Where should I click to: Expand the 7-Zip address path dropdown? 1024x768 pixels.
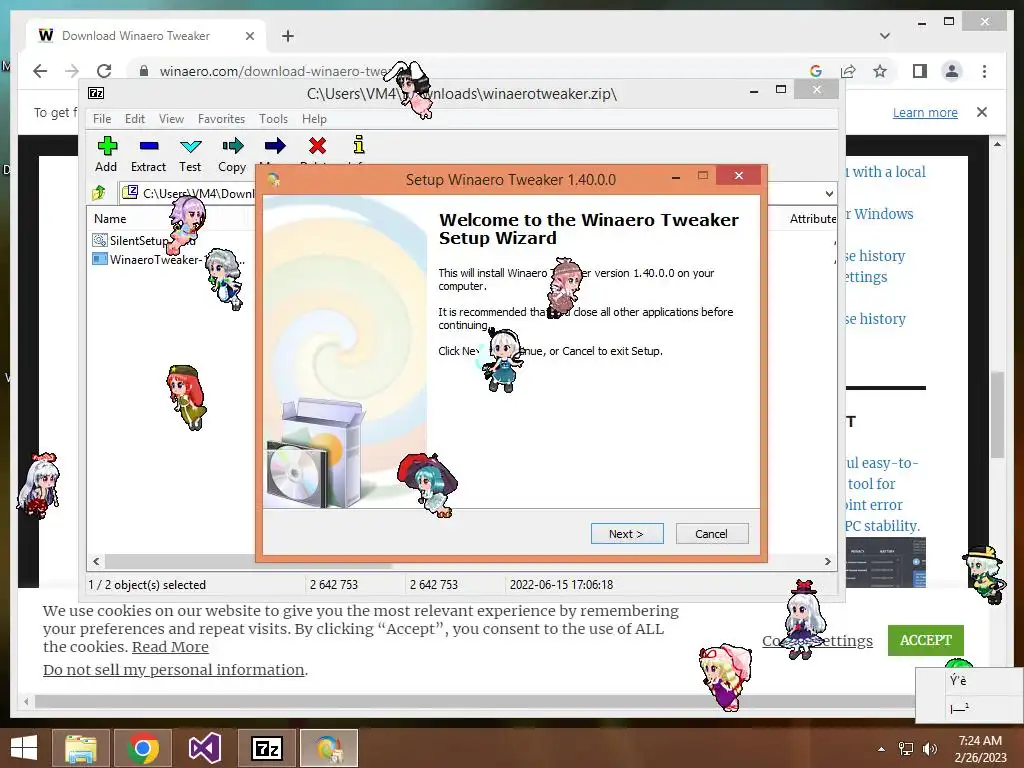click(x=829, y=193)
